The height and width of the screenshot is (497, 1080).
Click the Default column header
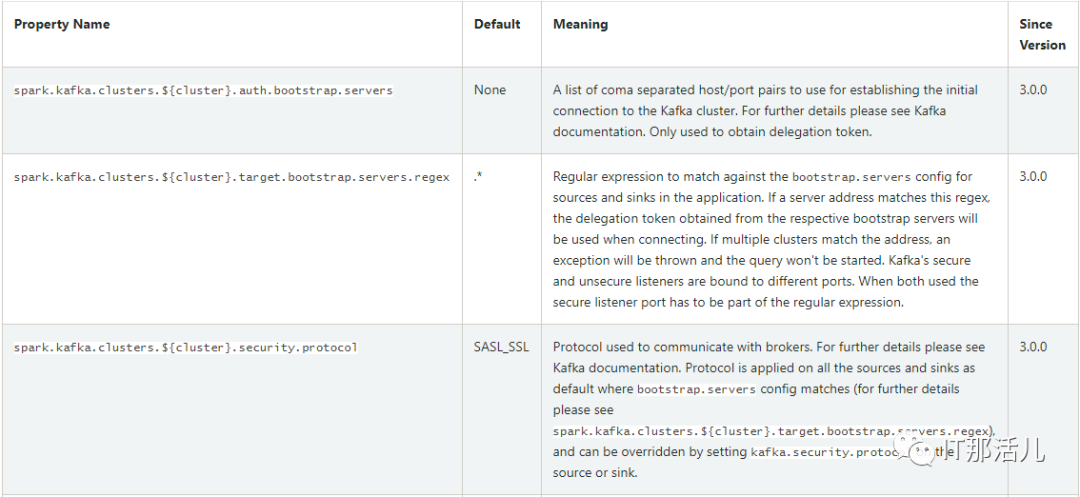pyautogui.click(x=497, y=24)
